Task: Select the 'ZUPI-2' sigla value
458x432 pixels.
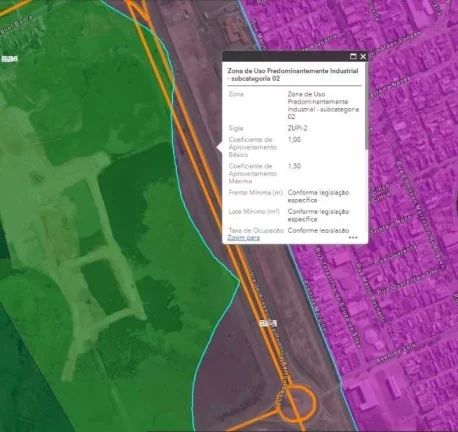Action: pos(297,128)
